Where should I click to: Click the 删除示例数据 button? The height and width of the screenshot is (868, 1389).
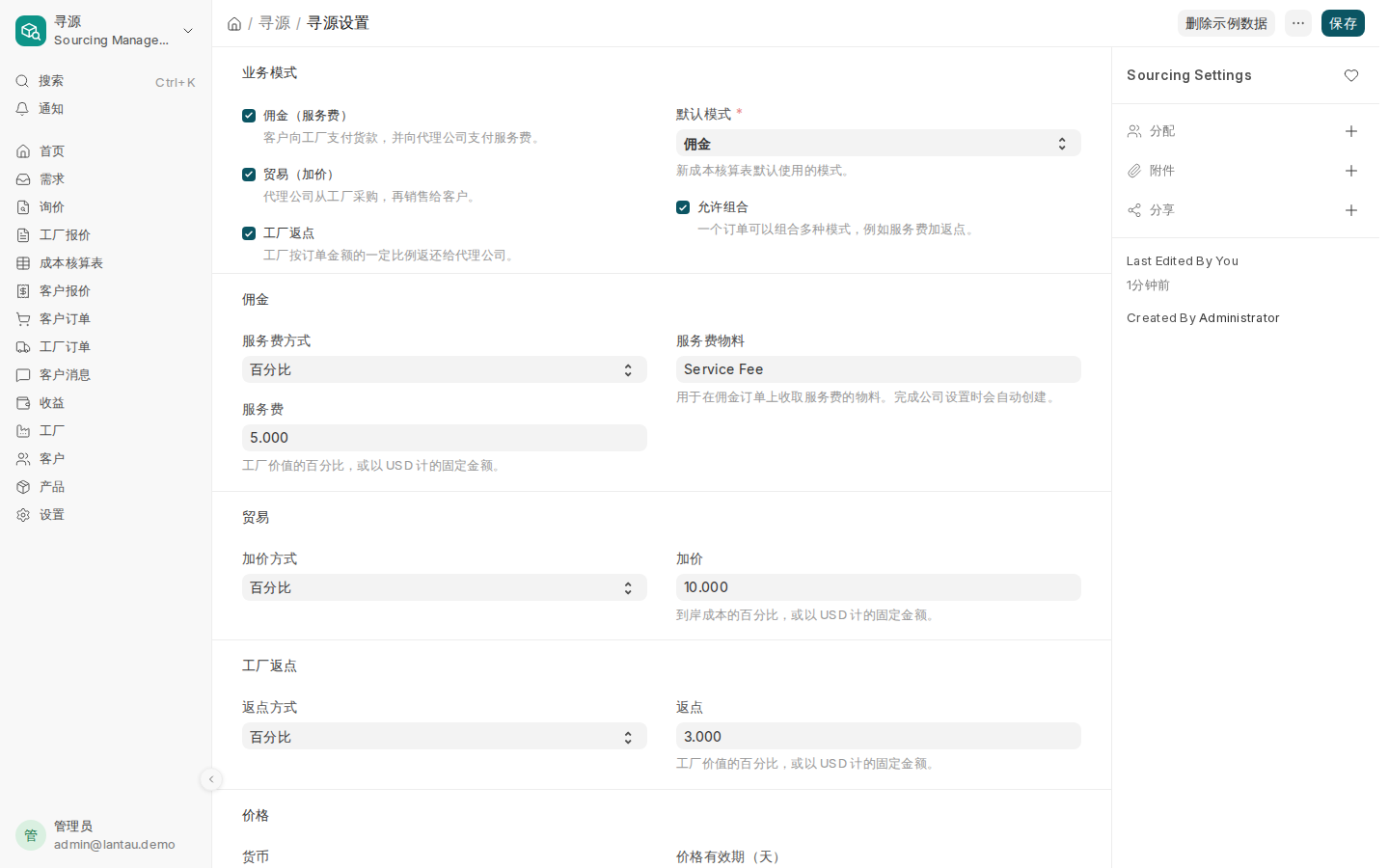(1226, 23)
